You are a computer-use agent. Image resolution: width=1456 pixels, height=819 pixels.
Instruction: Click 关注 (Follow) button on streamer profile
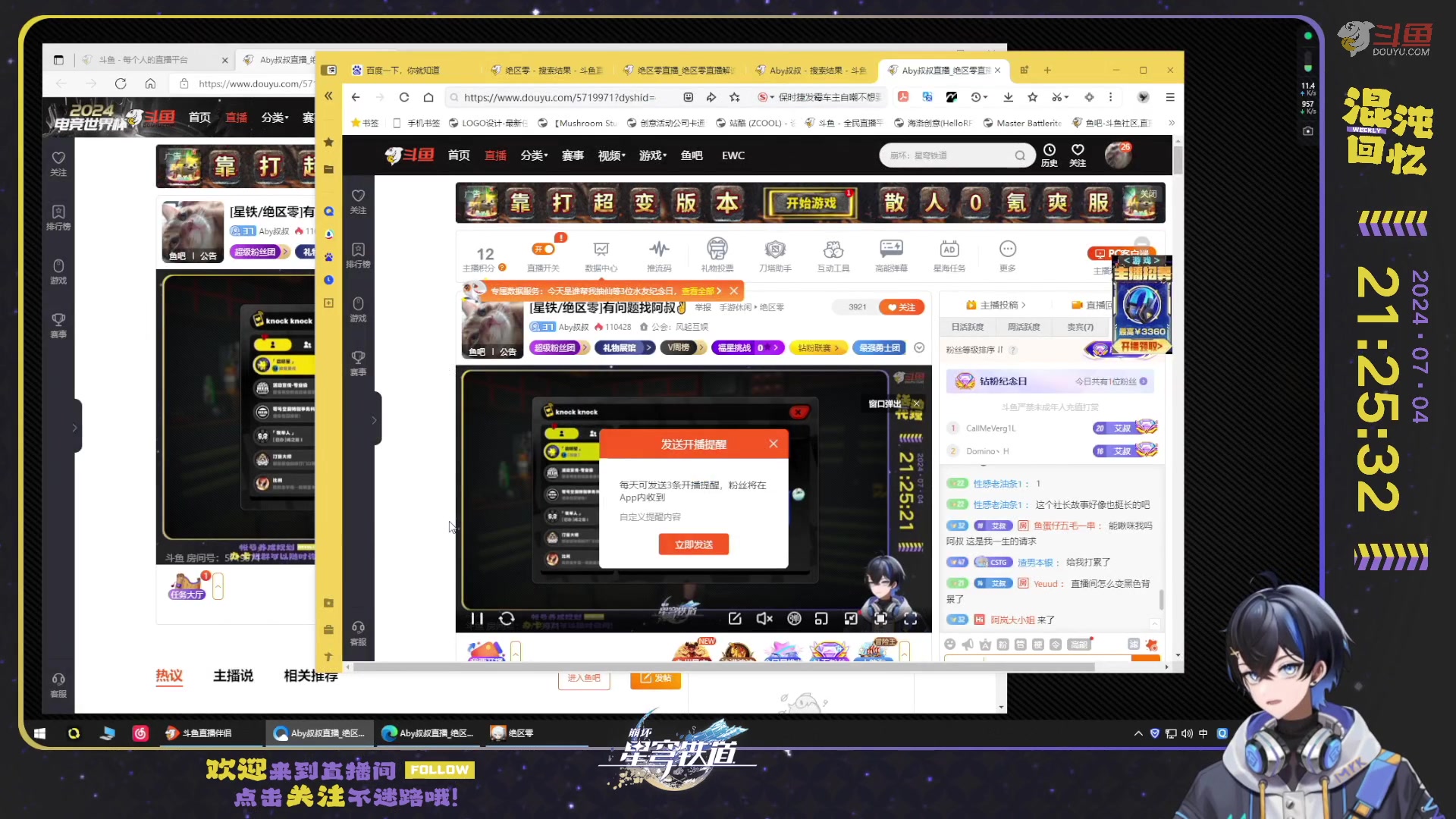point(901,307)
